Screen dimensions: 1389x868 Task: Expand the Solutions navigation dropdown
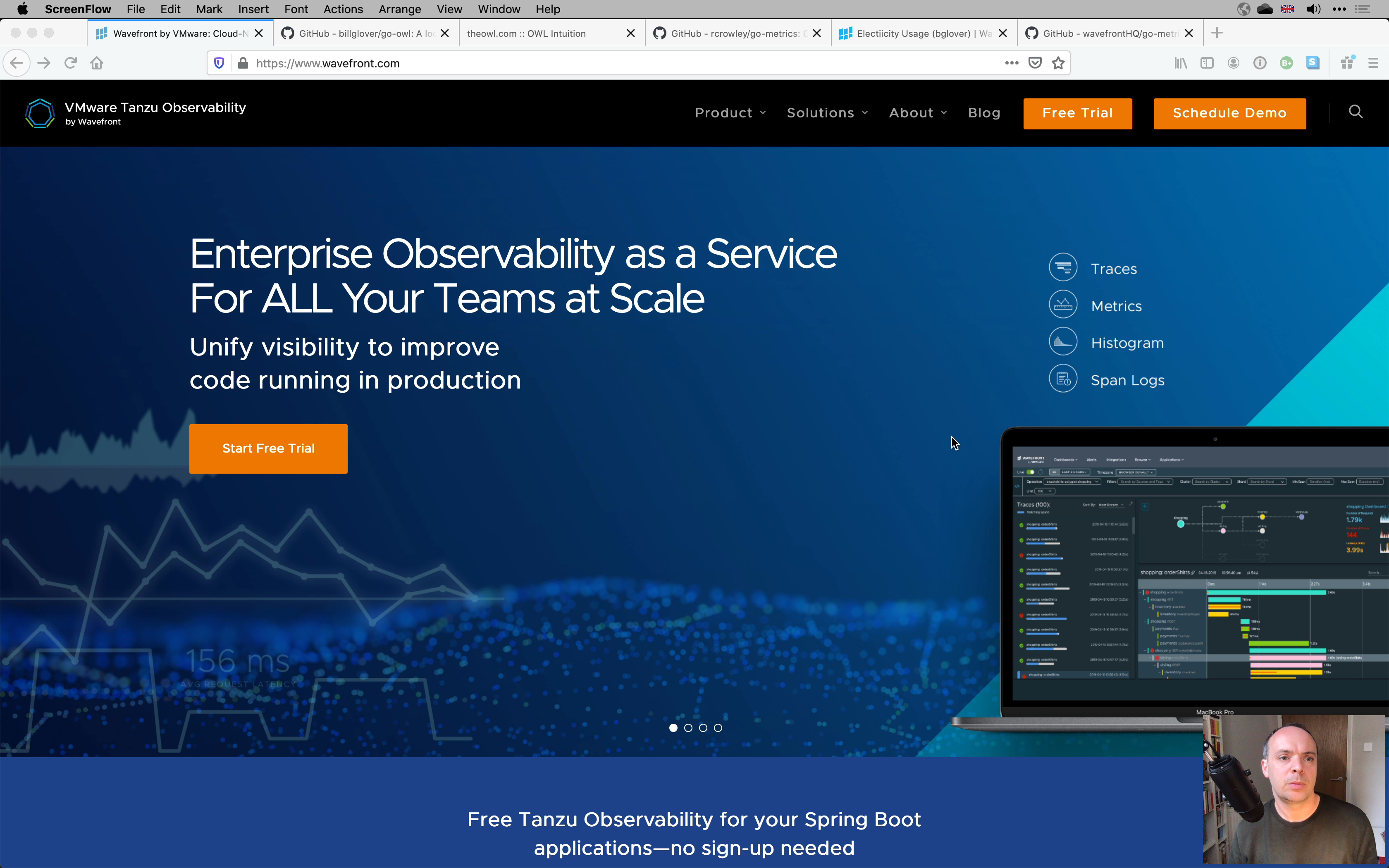(827, 113)
